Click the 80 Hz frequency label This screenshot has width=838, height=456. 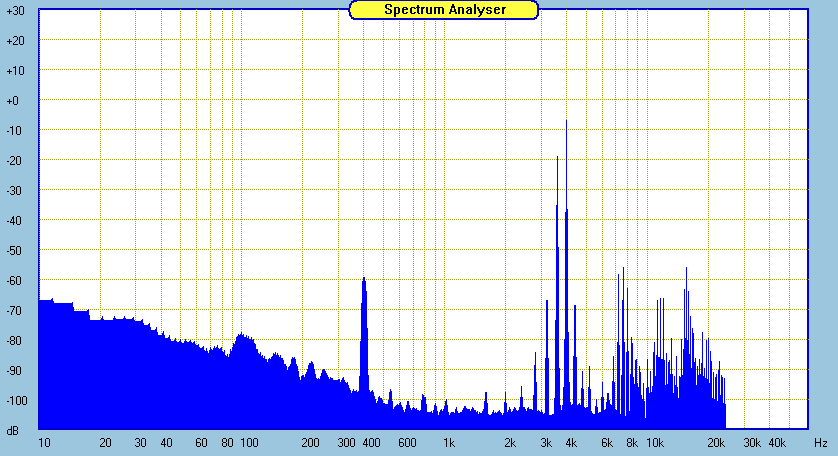pos(227,443)
